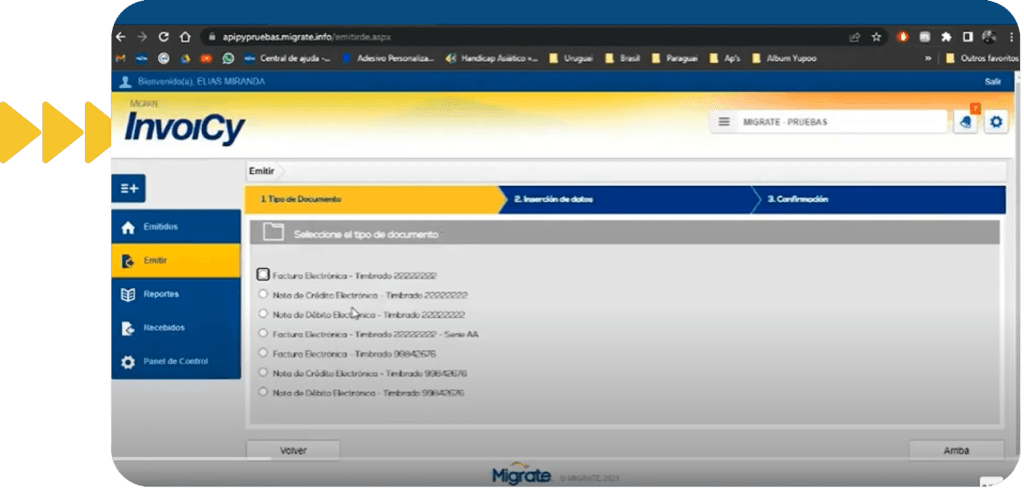
Task: Select Factura Electrónica - Timbrado 22222222
Action: 263,274
